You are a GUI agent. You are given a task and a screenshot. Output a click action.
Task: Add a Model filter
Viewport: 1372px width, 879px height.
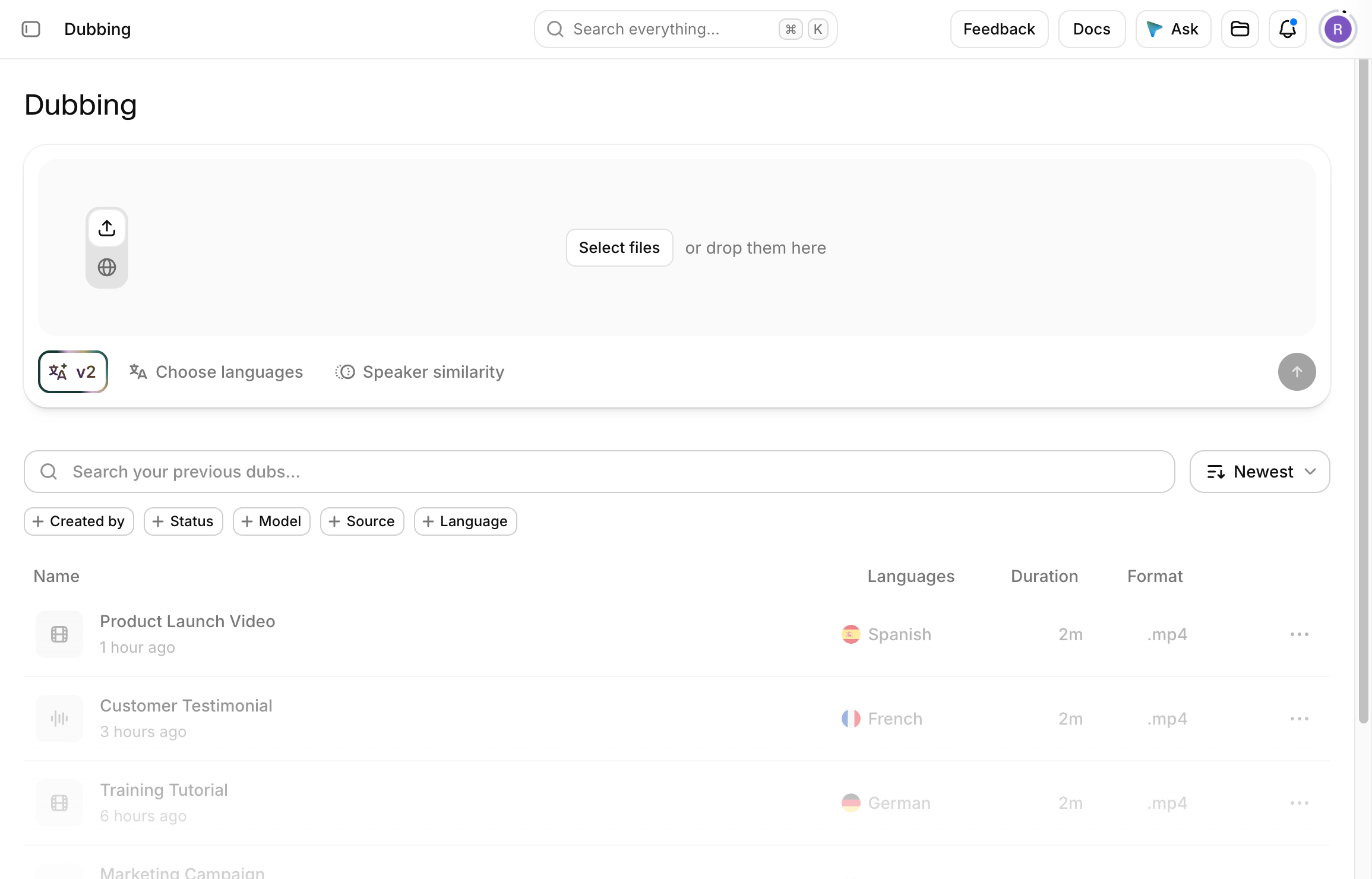point(271,521)
